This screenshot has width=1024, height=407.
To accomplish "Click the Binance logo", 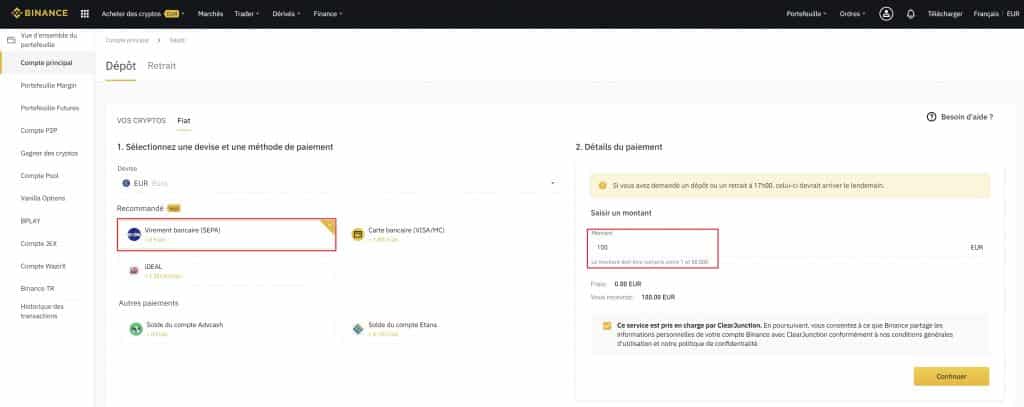I will pos(40,13).
